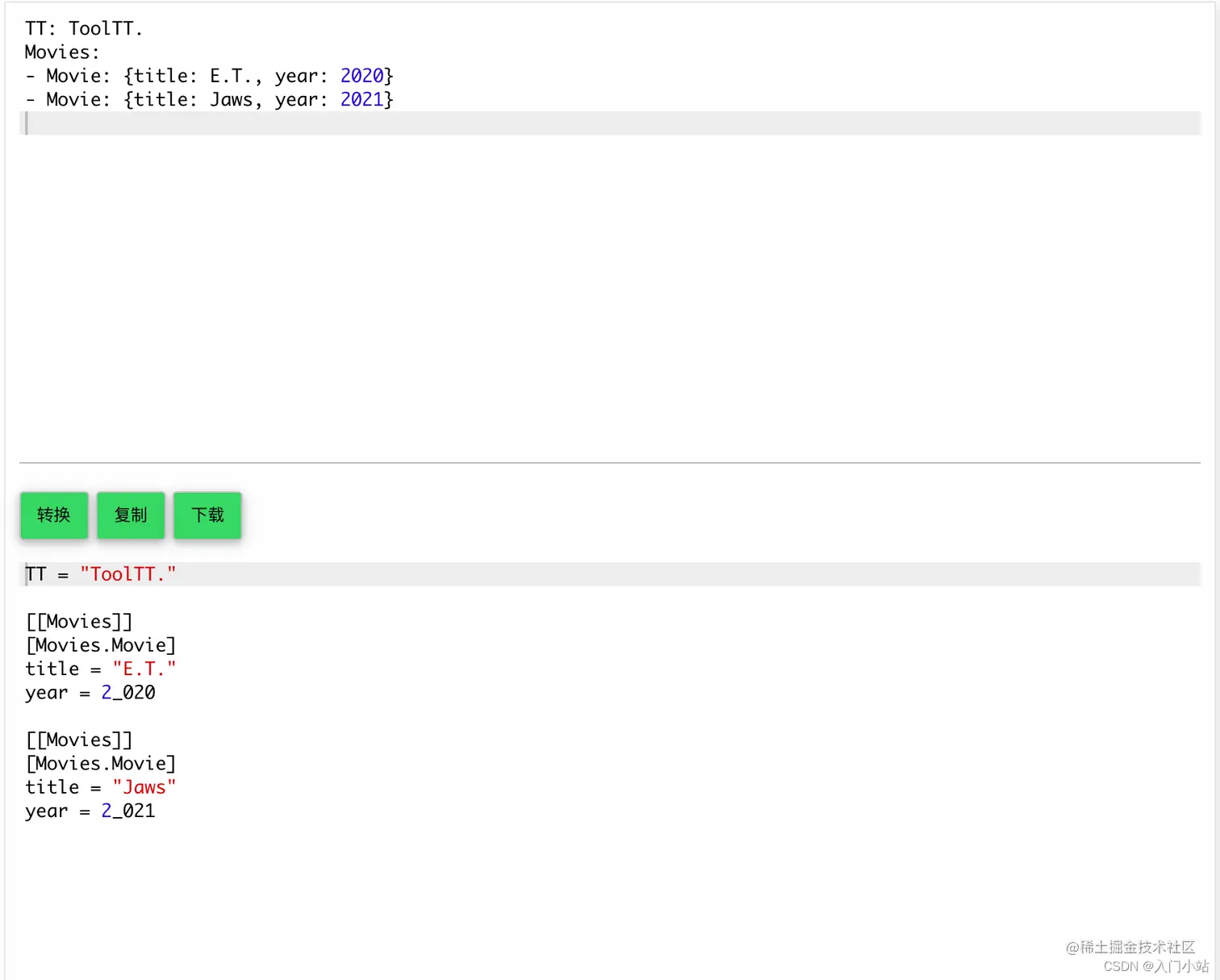The height and width of the screenshot is (980, 1220).
Task: Click the line 'TT: ToolTT.' in YAML input
Action: [84, 28]
